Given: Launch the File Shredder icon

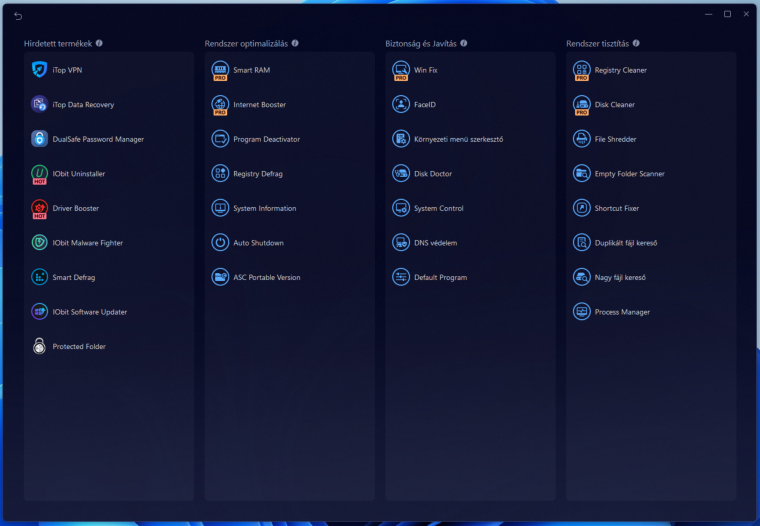Looking at the screenshot, I should (581, 139).
